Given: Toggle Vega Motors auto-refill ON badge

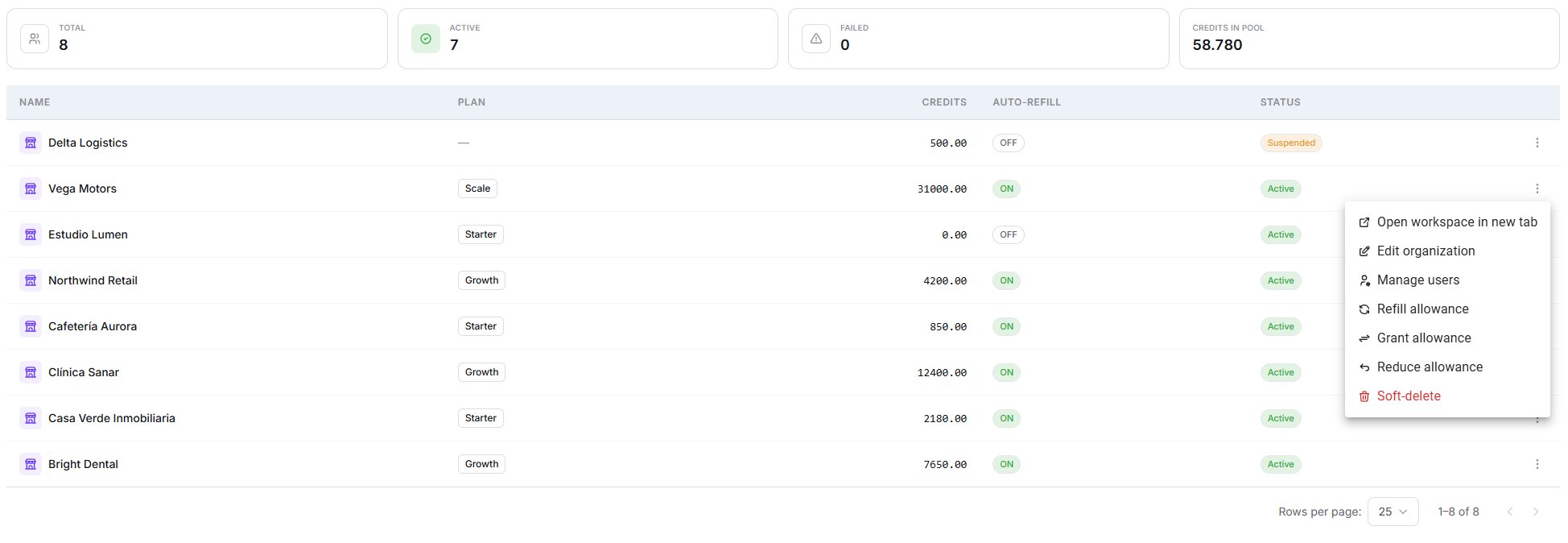Looking at the screenshot, I should point(1006,189).
